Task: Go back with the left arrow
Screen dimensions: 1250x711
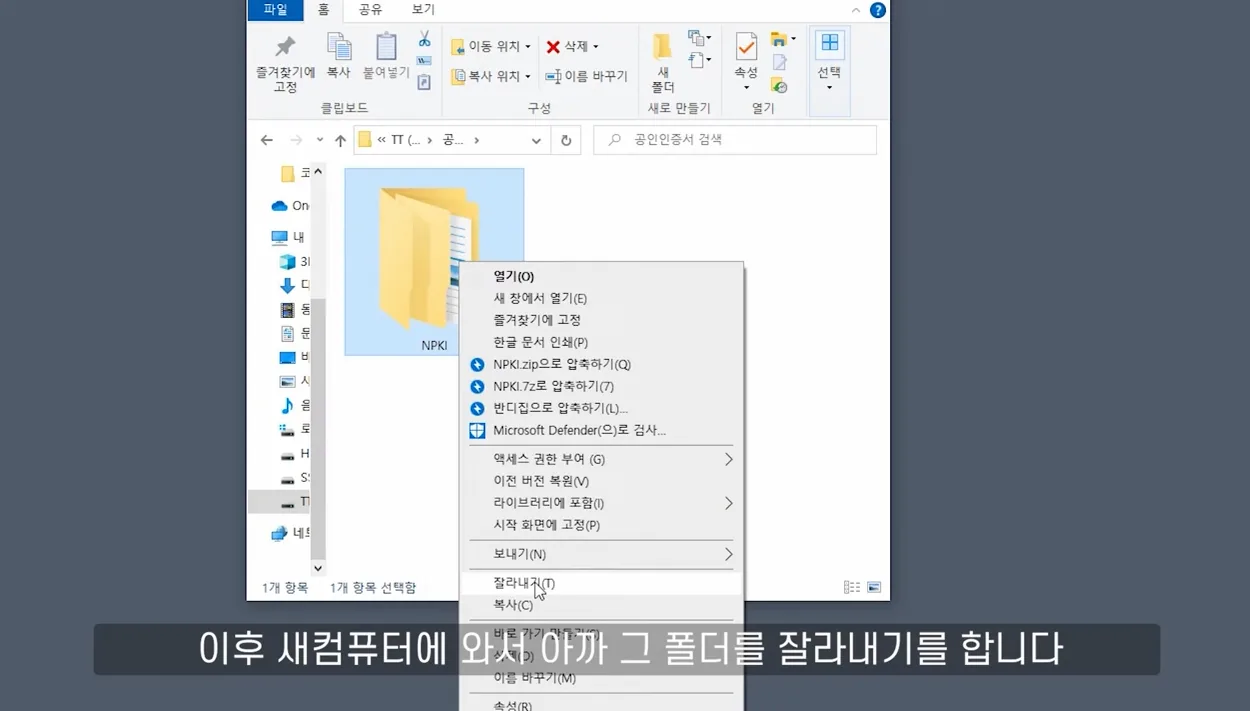Action: point(266,140)
